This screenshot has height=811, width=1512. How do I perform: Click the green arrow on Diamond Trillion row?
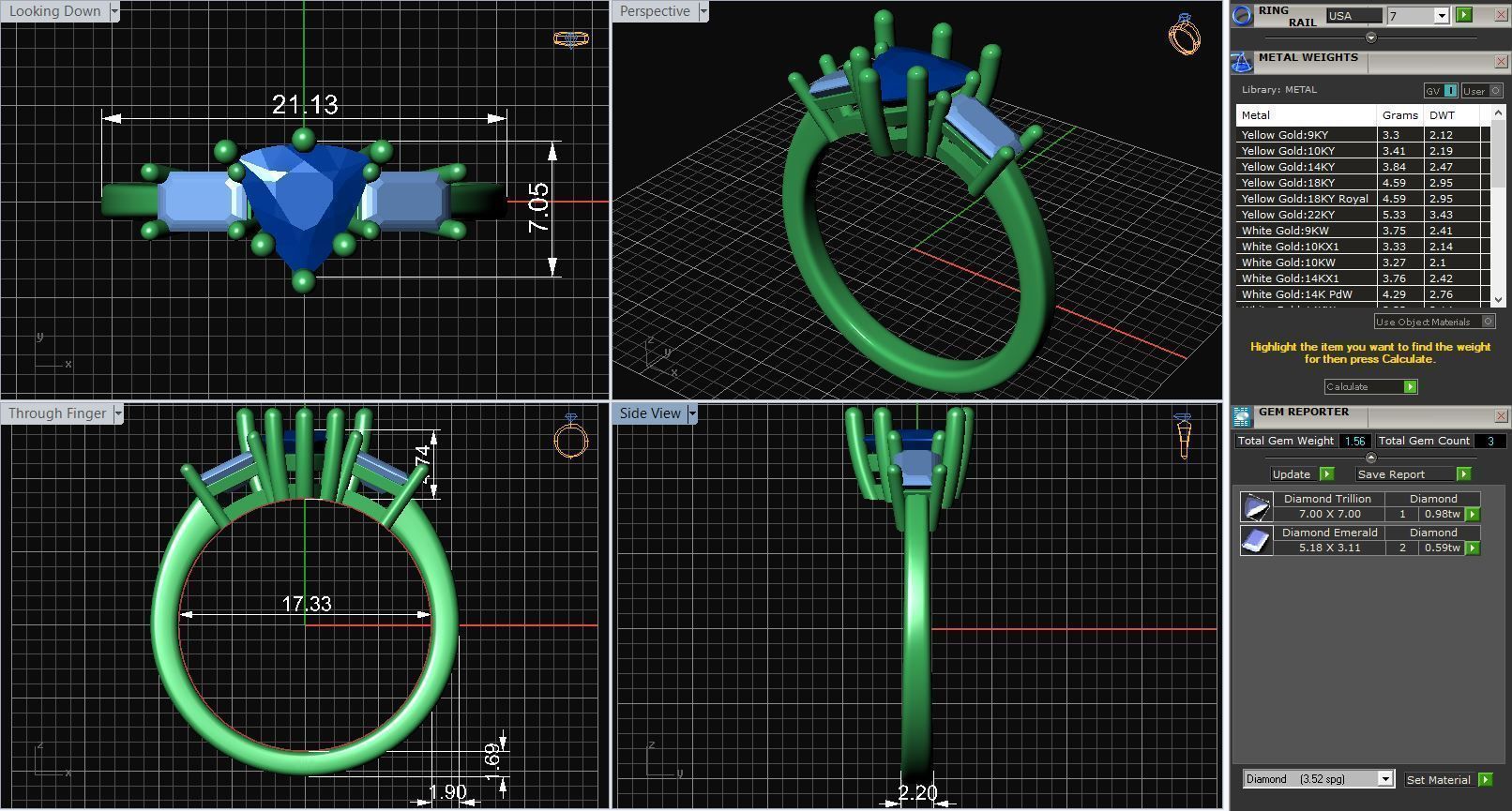tap(1473, 514)
